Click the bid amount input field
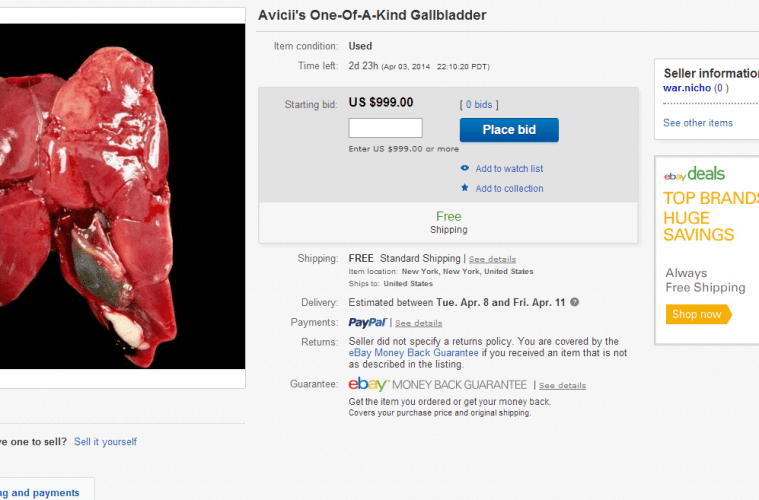The width and height of the screenshot is (759, 500). pos(385,128)
